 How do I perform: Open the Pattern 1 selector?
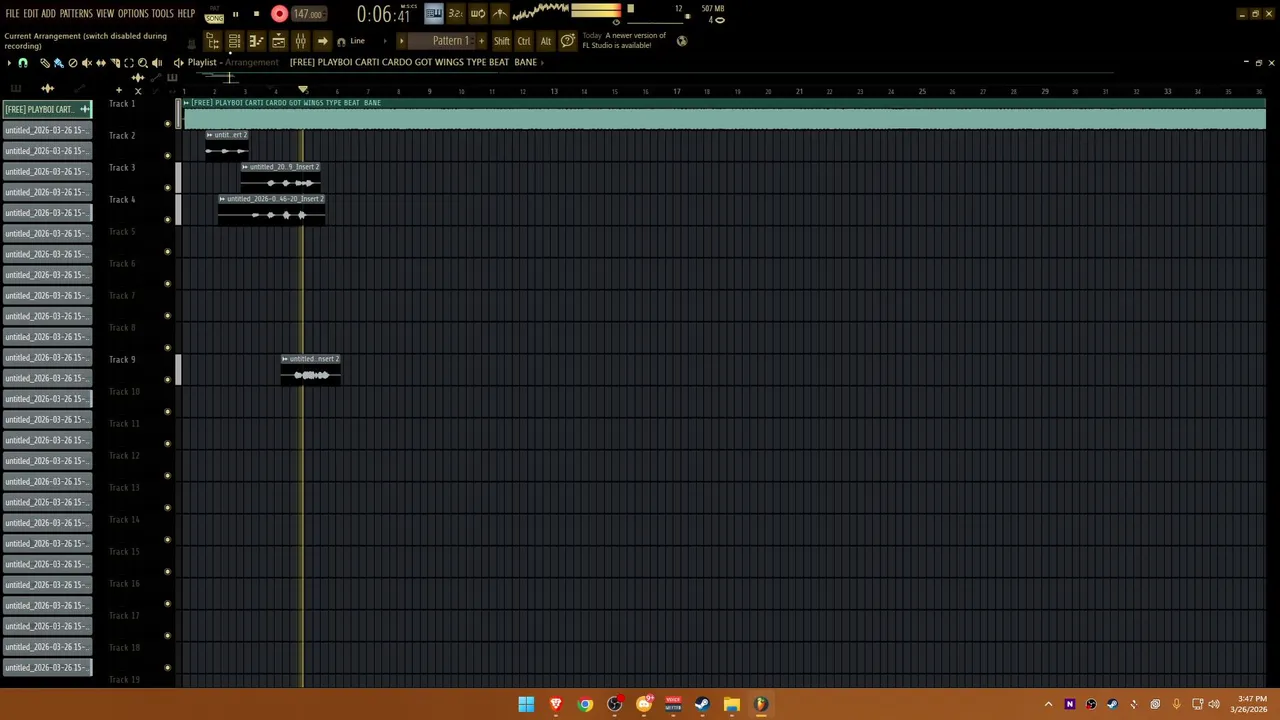coord(441,41)
